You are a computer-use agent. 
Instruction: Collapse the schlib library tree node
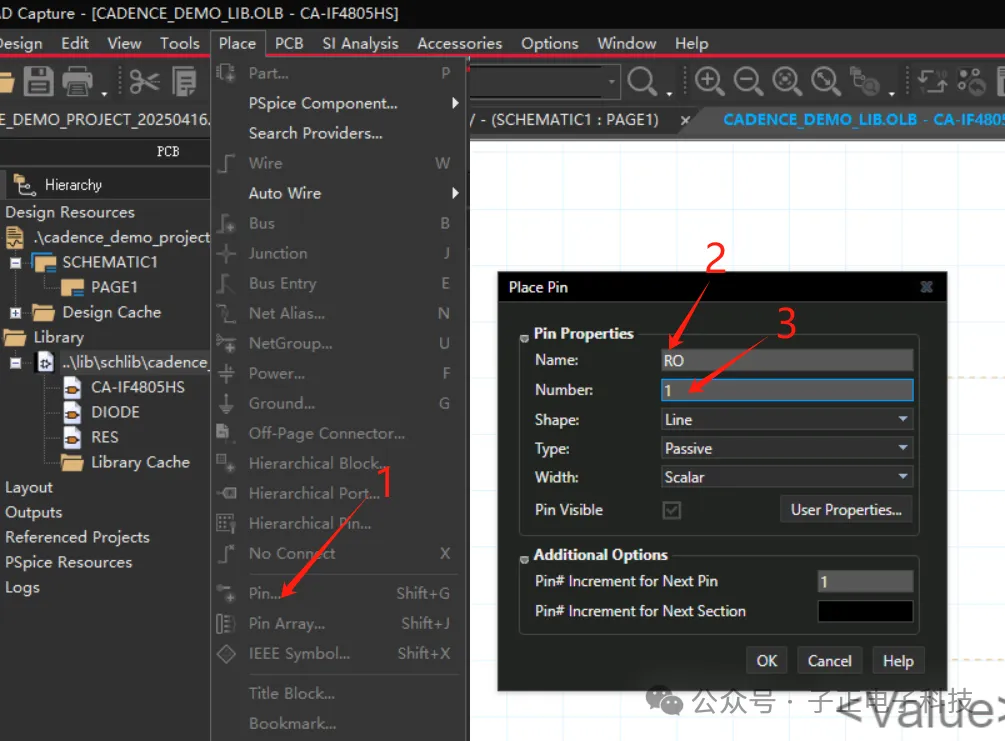(15, 363)
